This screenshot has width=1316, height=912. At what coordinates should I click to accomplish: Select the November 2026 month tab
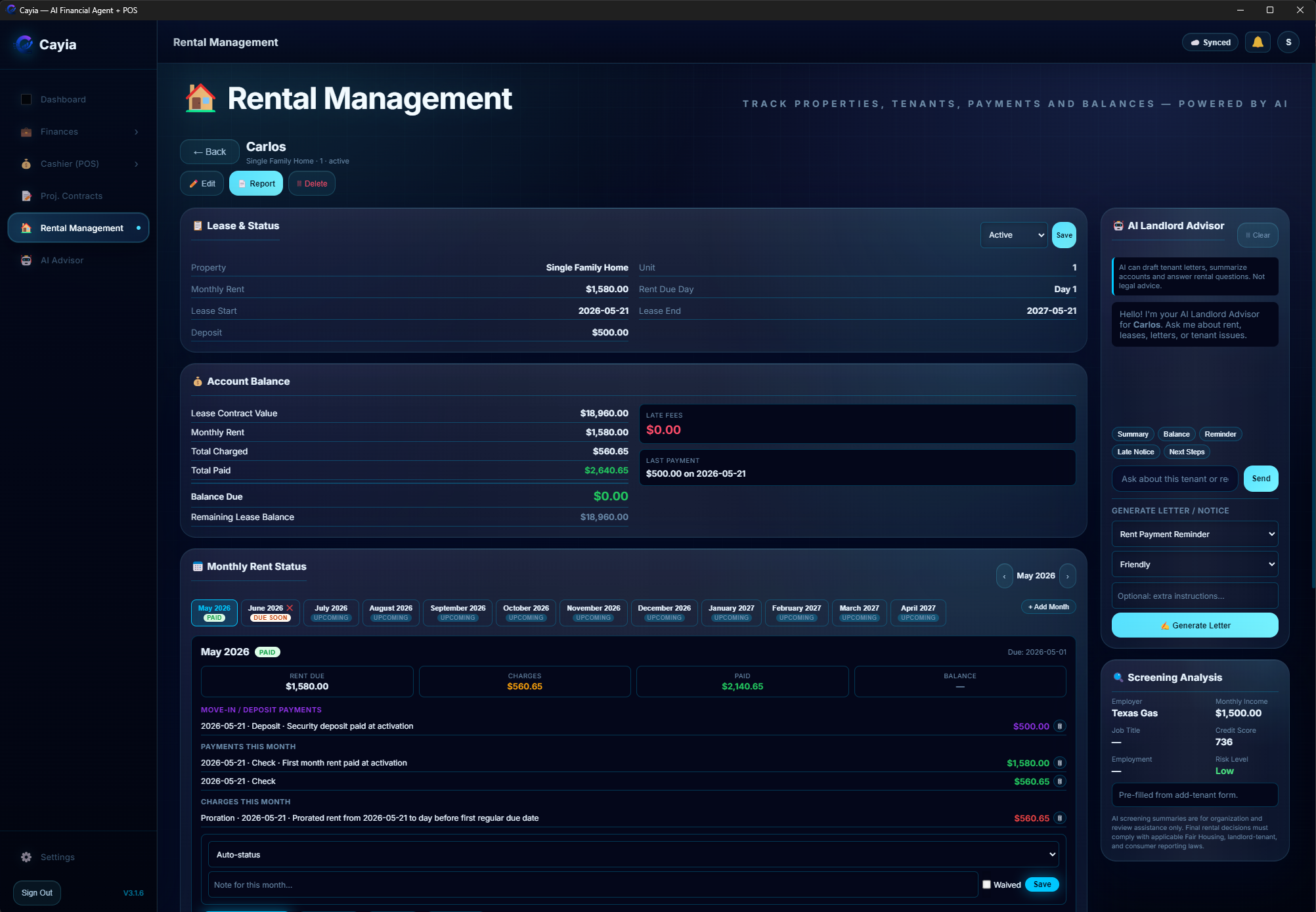[x=594, y=613]
